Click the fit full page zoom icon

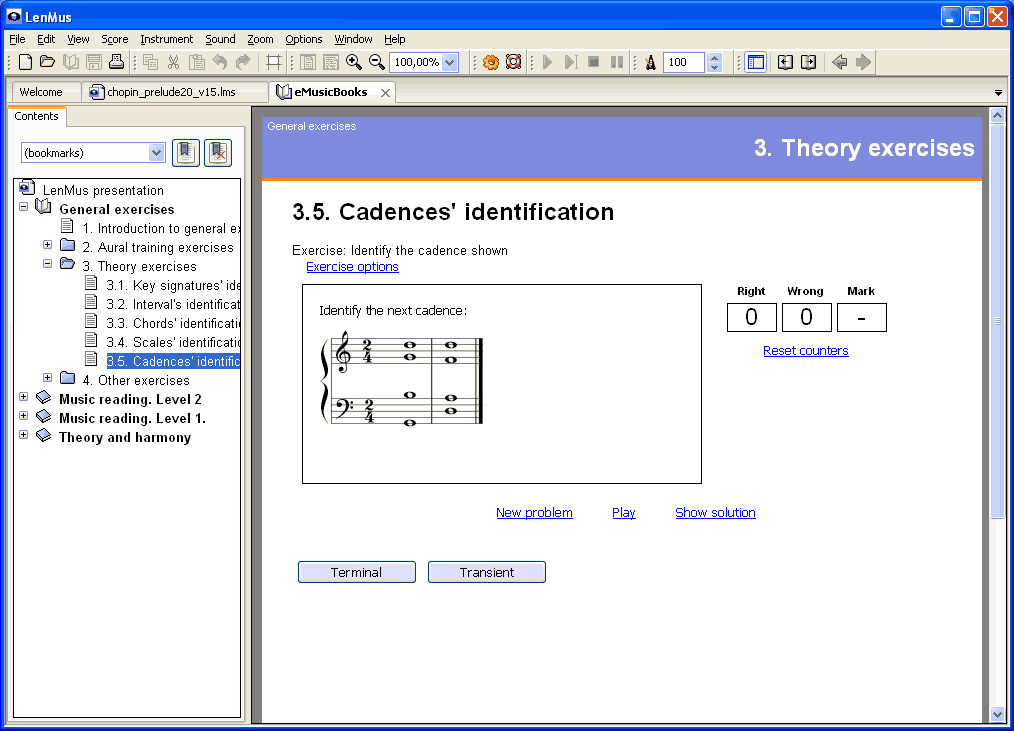[x=308, y=62]
